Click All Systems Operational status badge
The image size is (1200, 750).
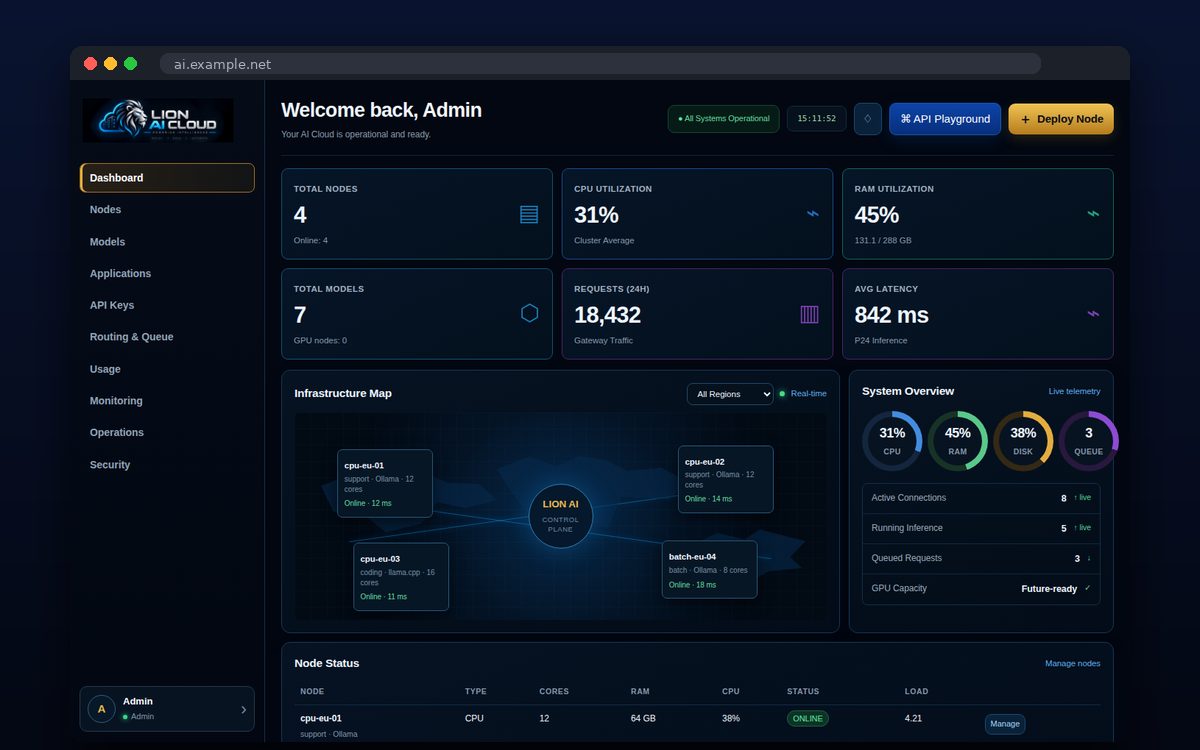pos(724,118)
